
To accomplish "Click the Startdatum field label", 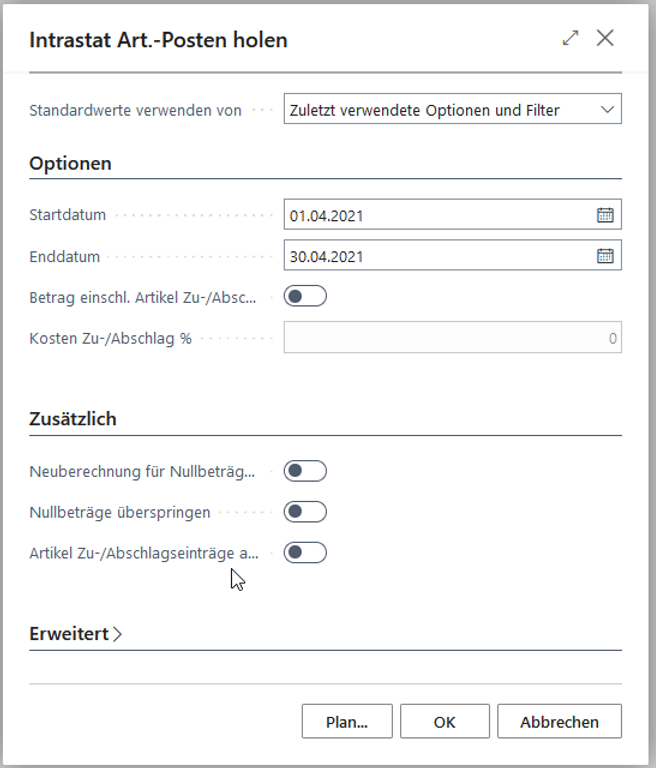I will click(x=67, y=215).
